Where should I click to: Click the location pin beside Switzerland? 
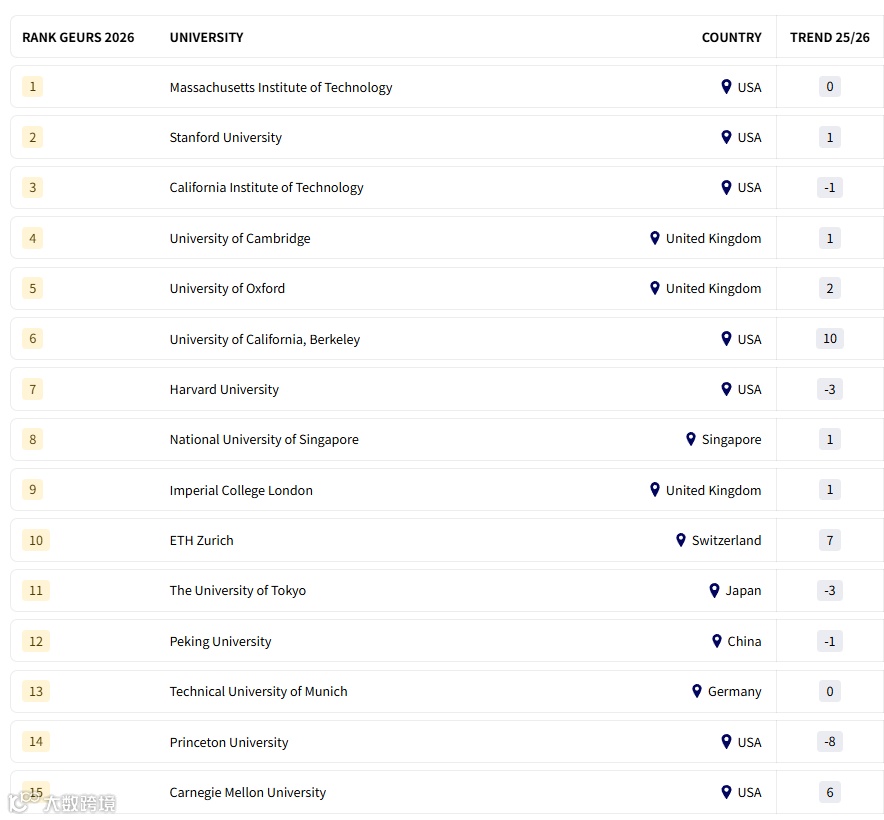681,540
